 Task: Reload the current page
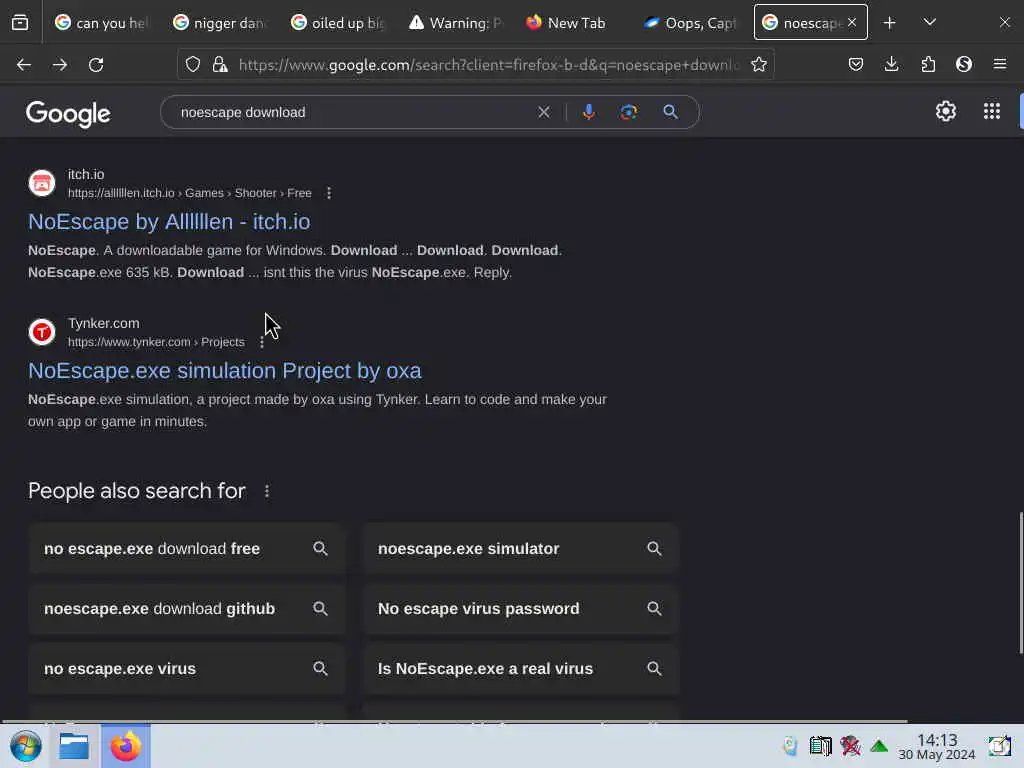(96, 65)
